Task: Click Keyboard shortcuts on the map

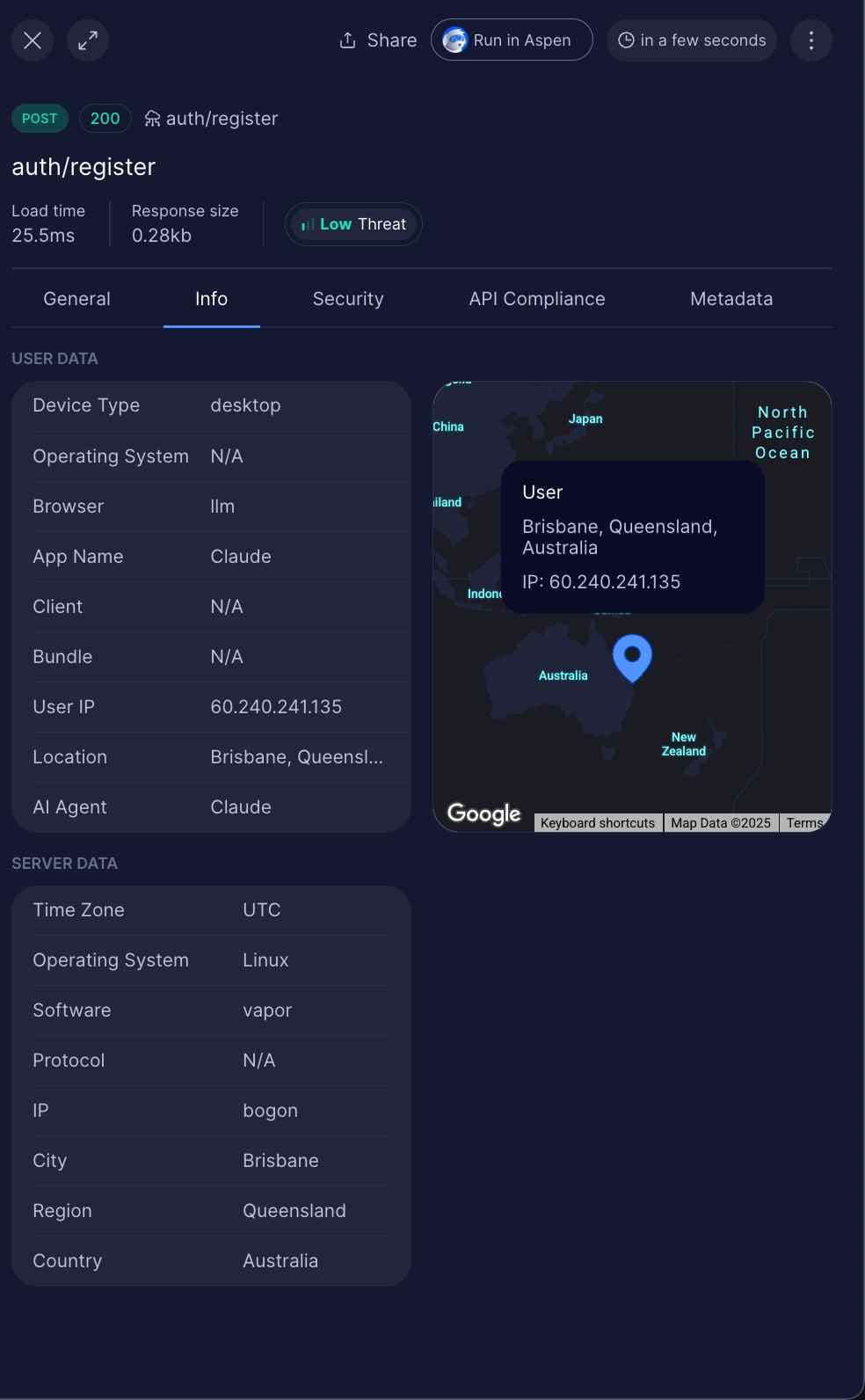Action: [598, 823]
